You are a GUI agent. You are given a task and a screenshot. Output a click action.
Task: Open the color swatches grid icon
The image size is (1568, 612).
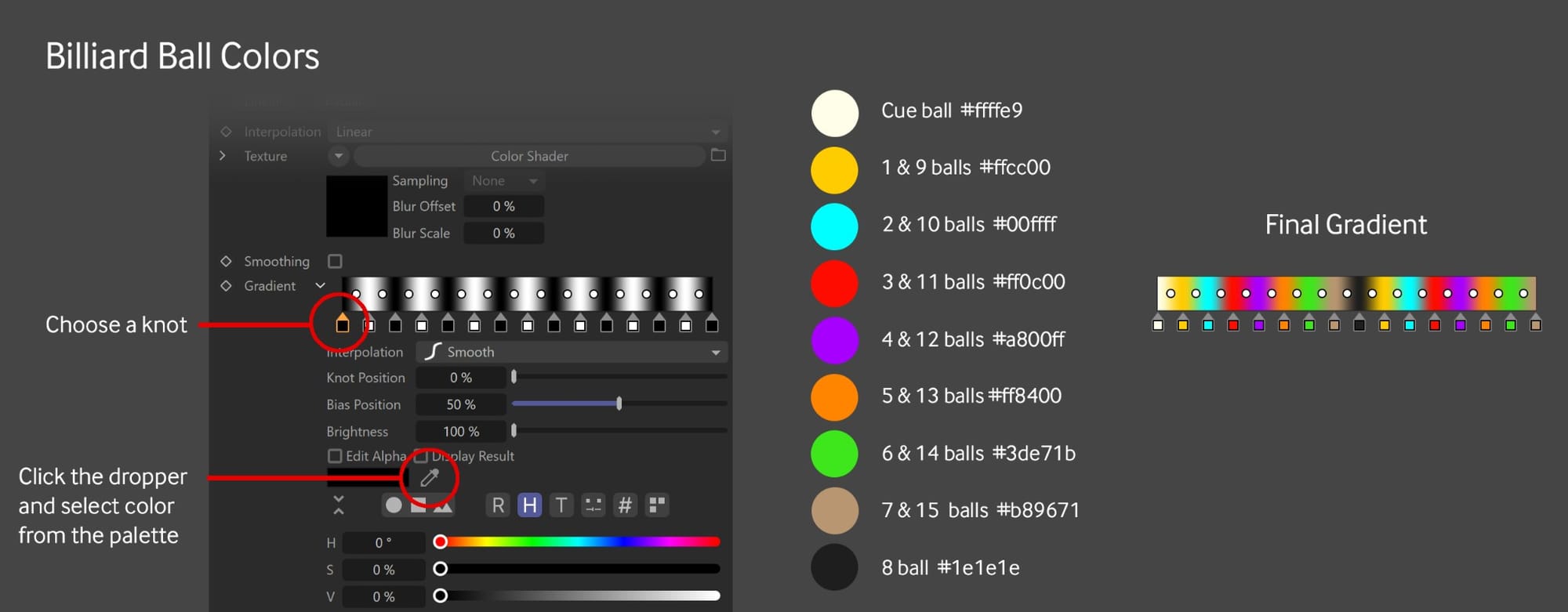(657, 505)
